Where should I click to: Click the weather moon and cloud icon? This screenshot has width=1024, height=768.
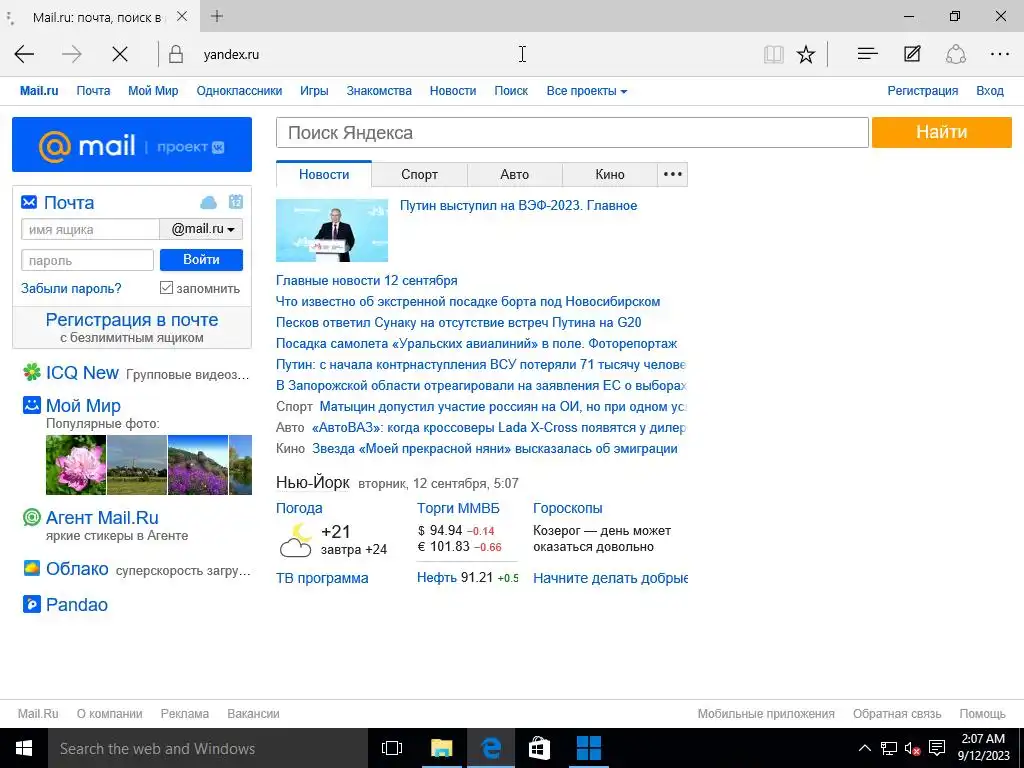coord(296,539)
